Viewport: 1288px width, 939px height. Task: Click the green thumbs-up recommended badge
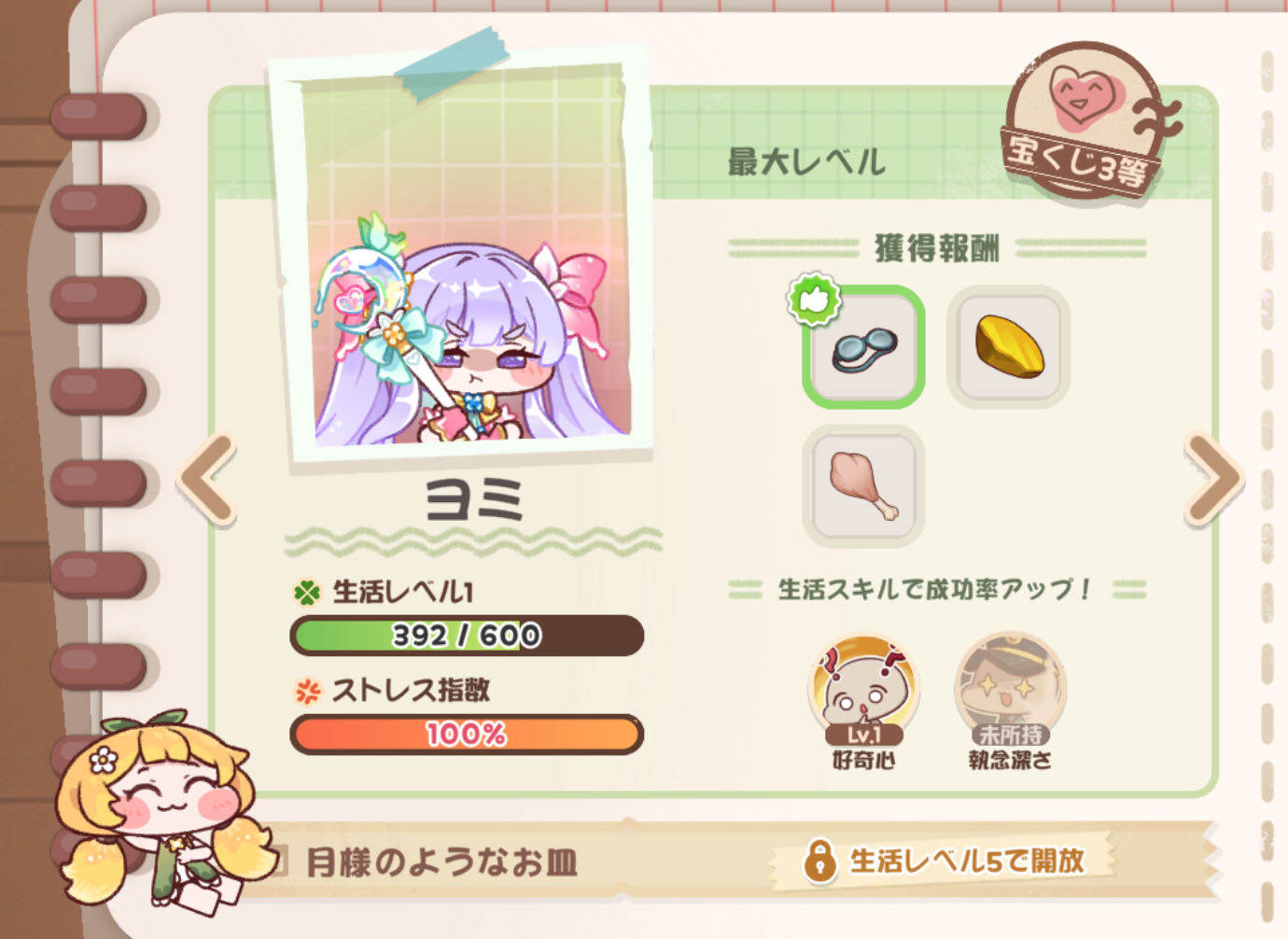coord(814,299)
